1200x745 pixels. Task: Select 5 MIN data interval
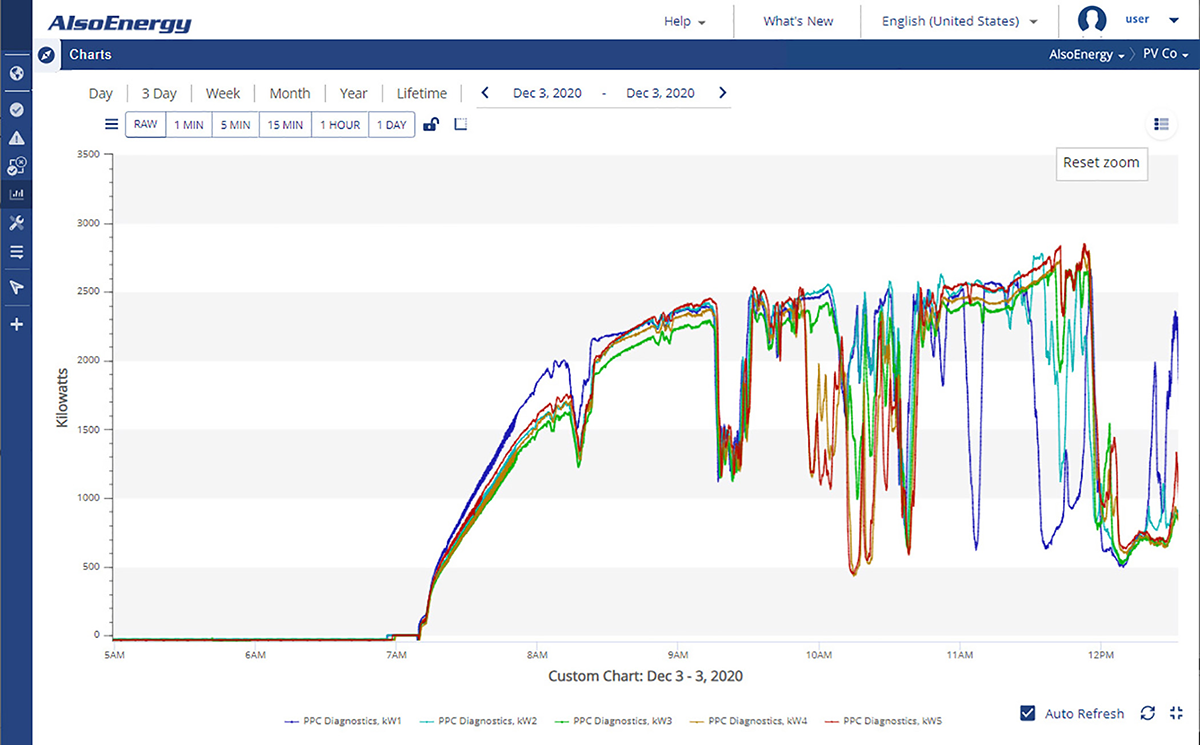point(236,125)
